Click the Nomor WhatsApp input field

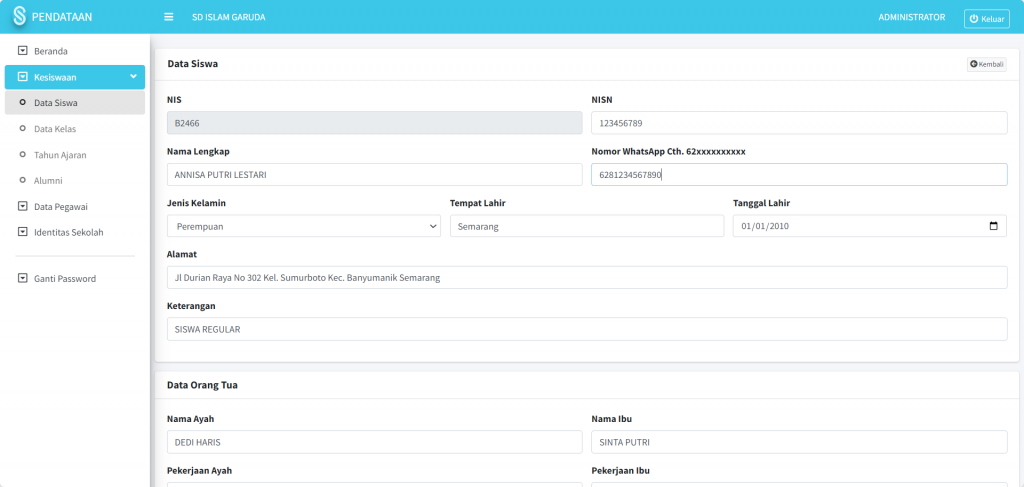tap(799, 174)
